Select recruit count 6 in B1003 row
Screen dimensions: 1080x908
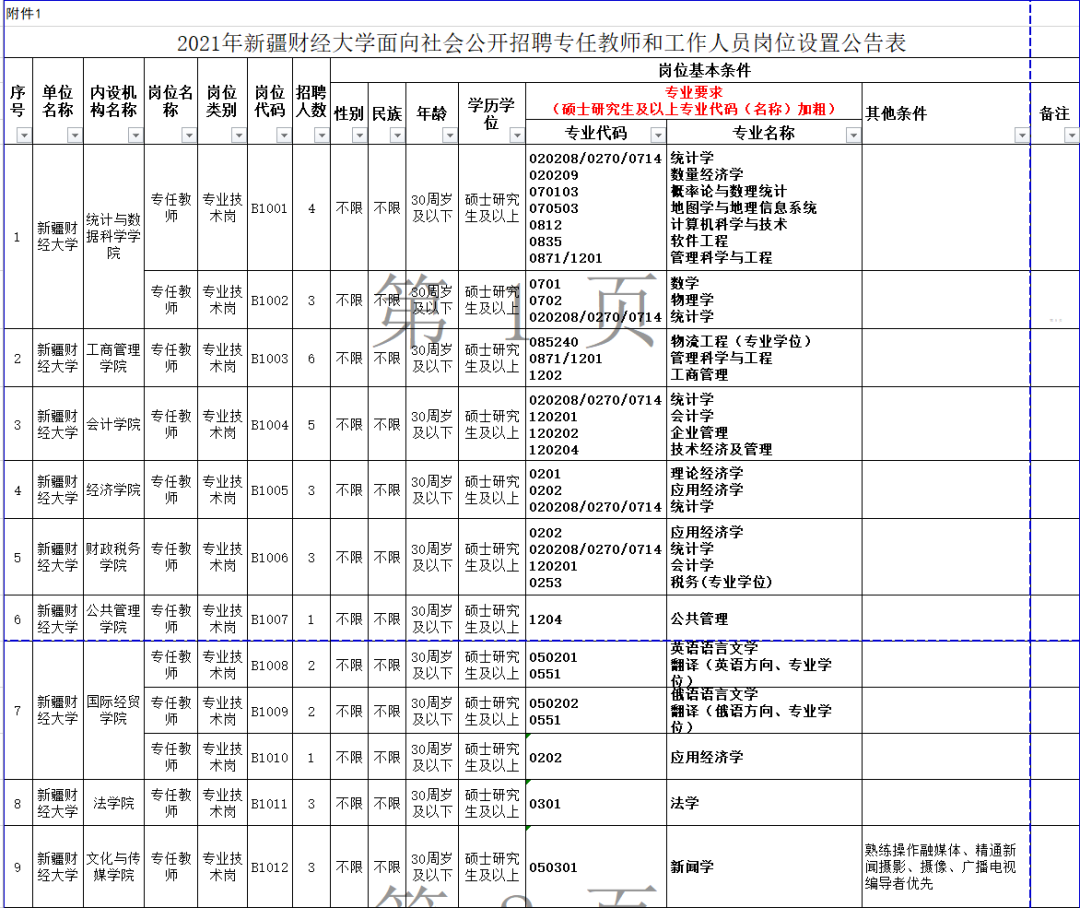(311, 358)
